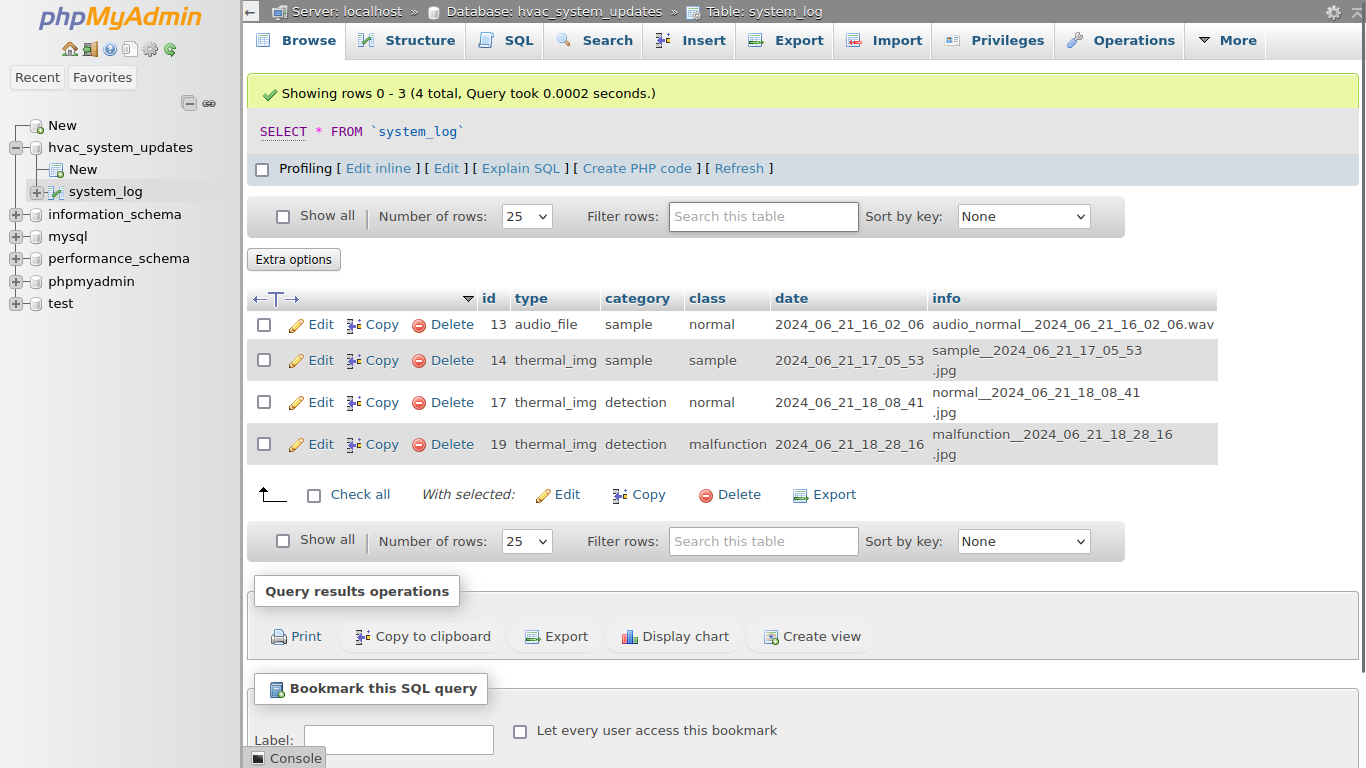Open MySQL documentation icon in sidebar

pos(130,49)
